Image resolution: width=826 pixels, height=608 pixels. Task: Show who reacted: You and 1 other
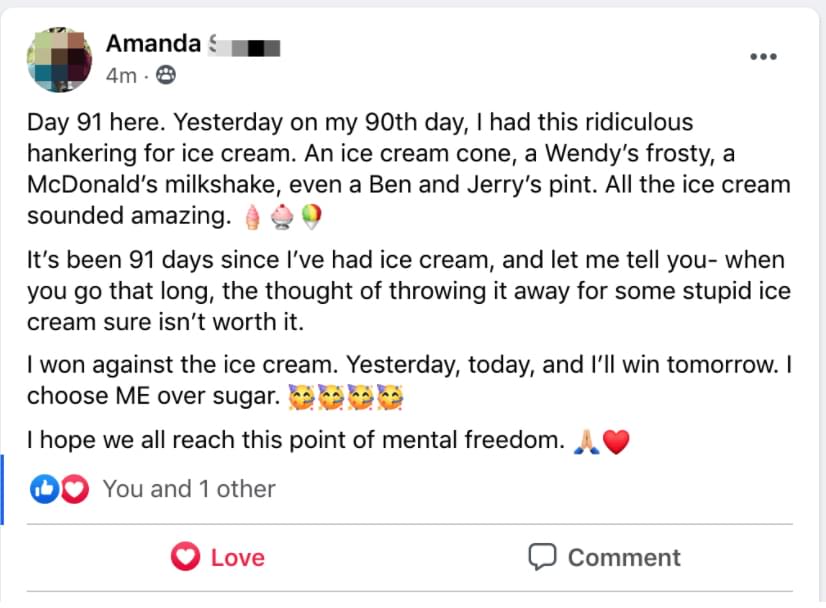(x=188, y=489)
